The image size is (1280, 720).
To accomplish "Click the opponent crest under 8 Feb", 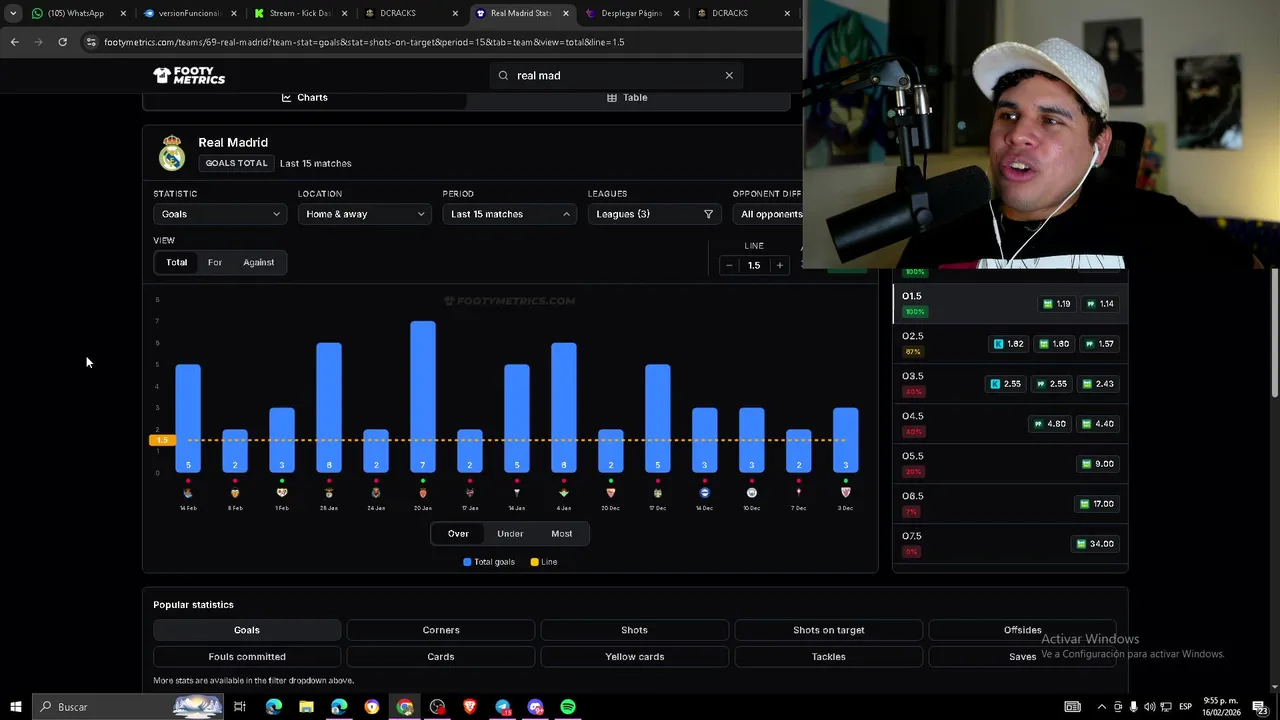I will (x=235, y=493).
